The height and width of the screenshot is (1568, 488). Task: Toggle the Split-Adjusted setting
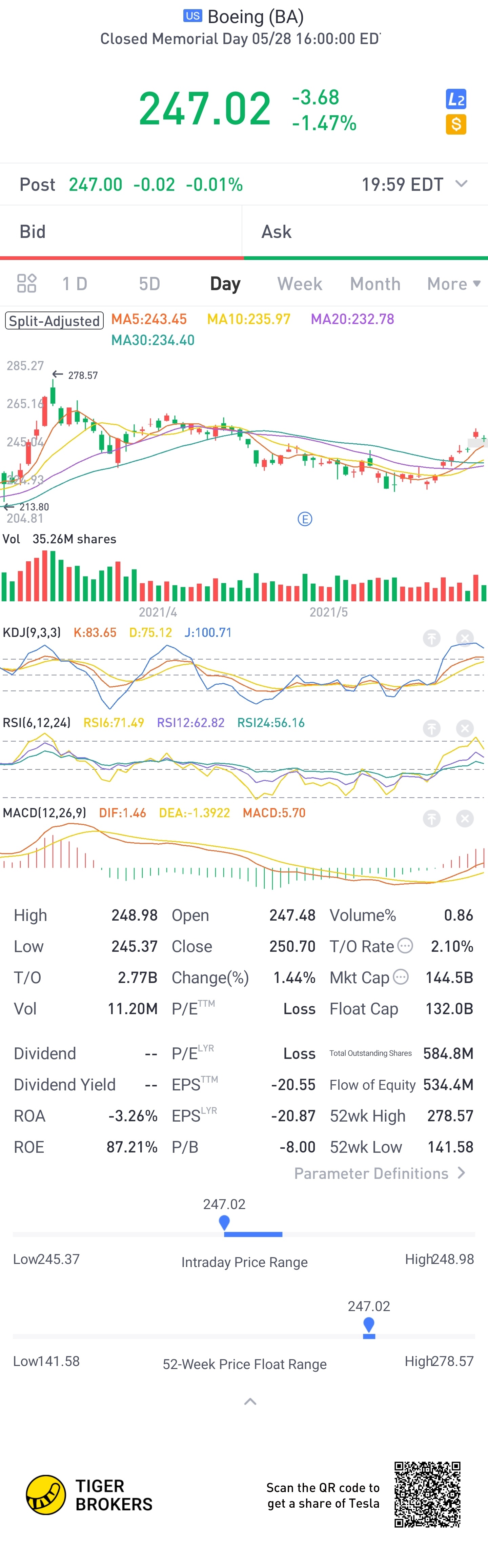(x=54, y=320)
